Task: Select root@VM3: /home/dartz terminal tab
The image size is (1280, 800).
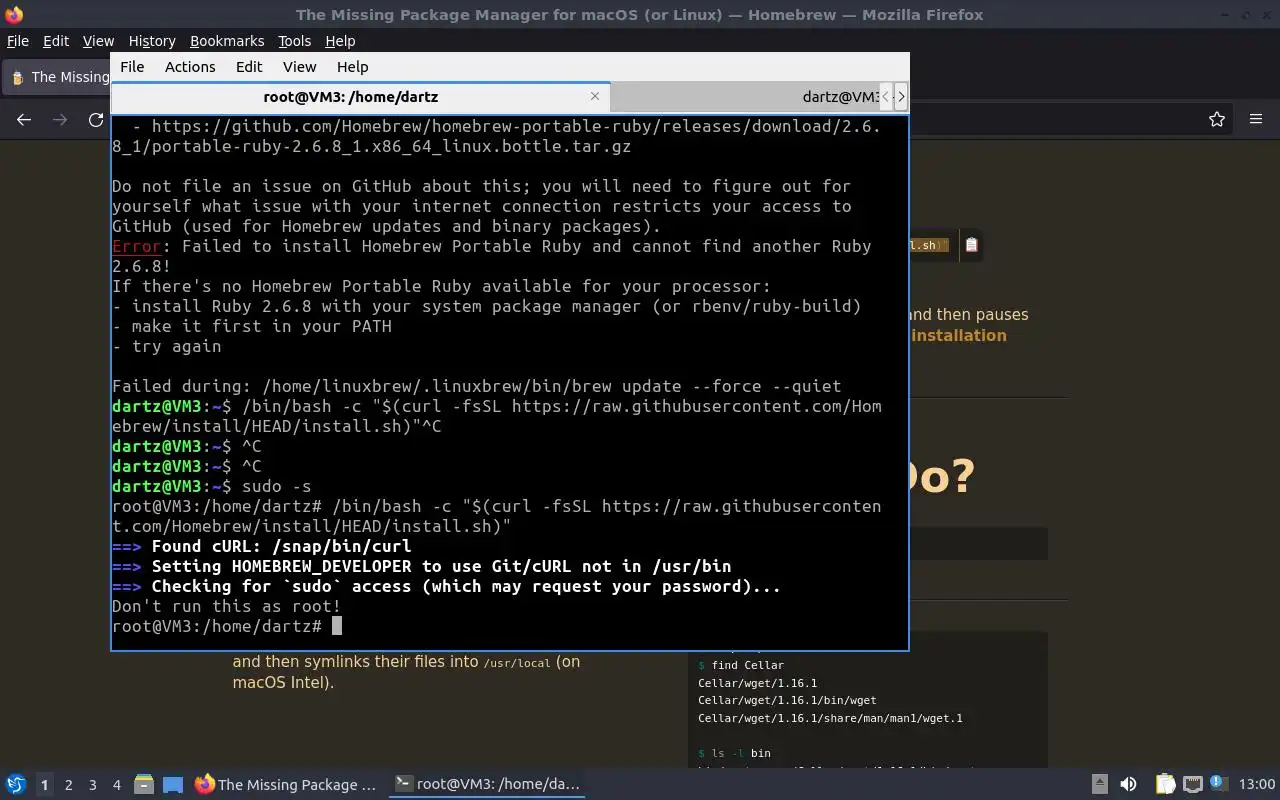Action: [x=361, y=97]
